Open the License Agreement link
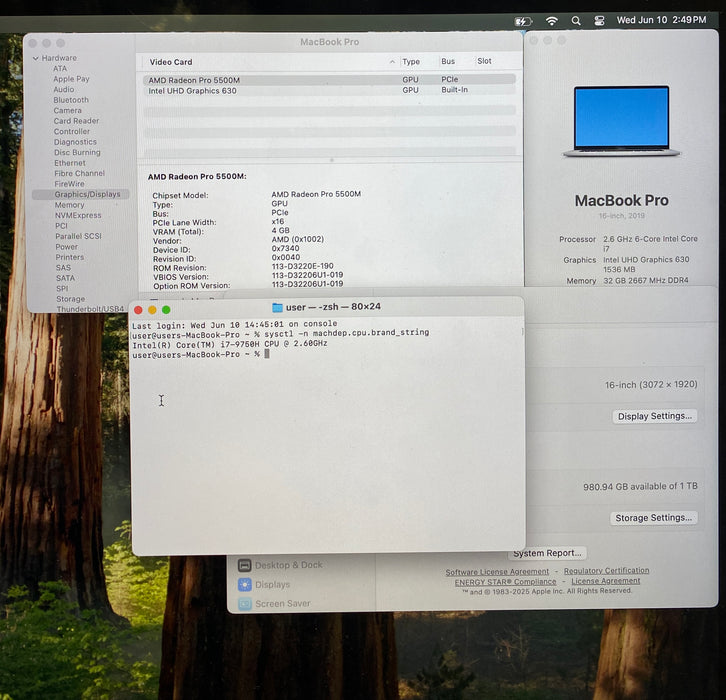Screen dimensions: 726x700 tap(606, 581)
